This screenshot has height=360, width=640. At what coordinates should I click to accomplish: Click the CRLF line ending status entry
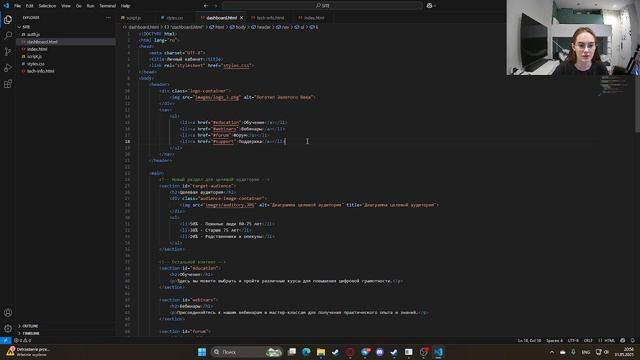(588, 340)
